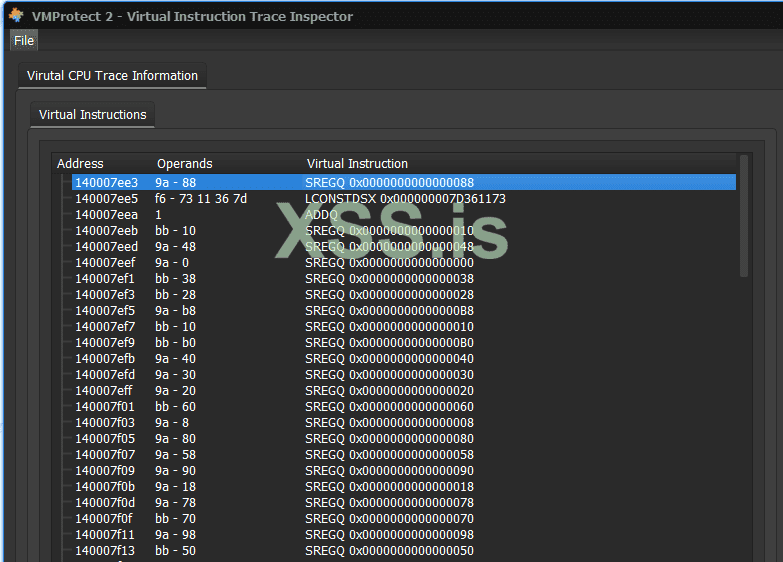Select the row with address 140007ee5
The width and height of the screenshot is (783, 562).
pos(403,198)
